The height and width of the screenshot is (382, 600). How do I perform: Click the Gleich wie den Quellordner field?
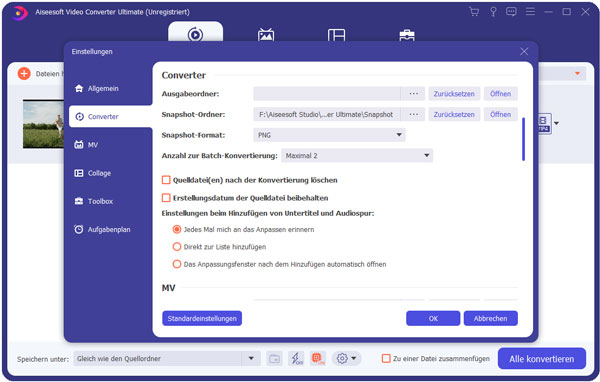(x=158, y=359)
